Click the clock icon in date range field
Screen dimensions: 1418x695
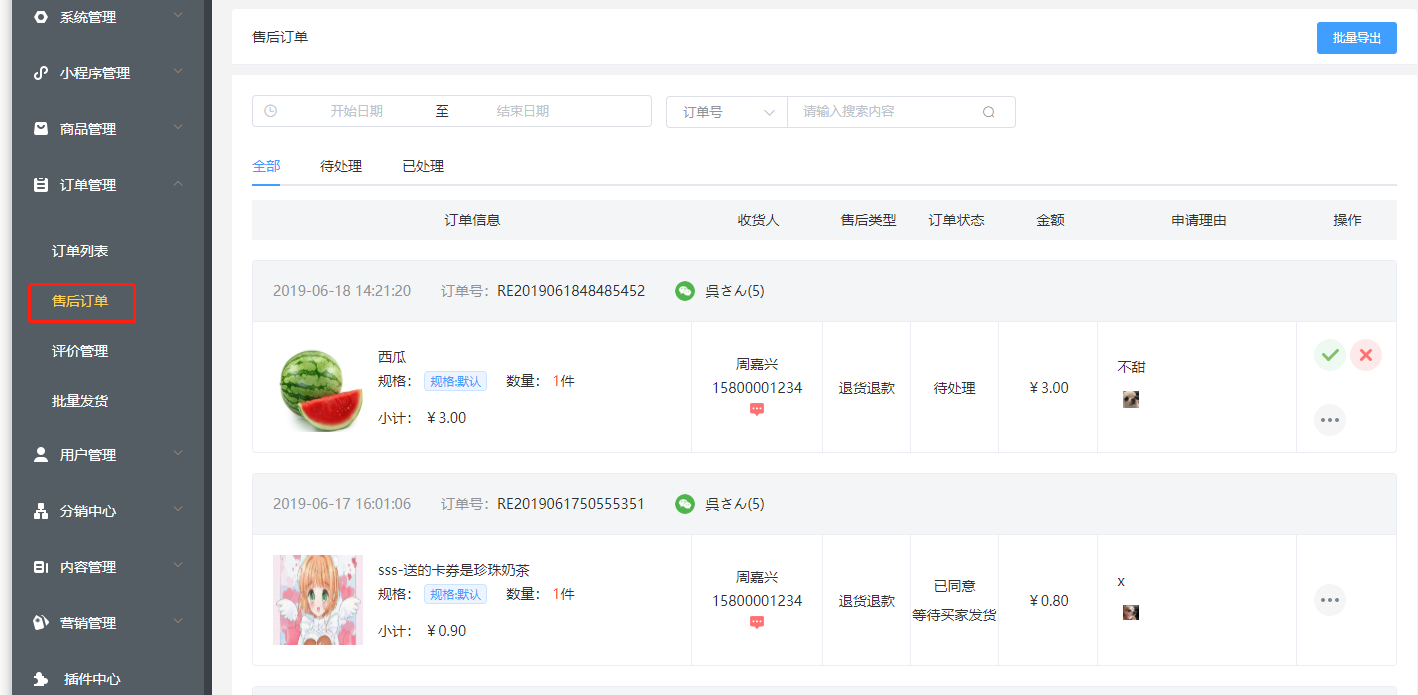pos(271,111)
